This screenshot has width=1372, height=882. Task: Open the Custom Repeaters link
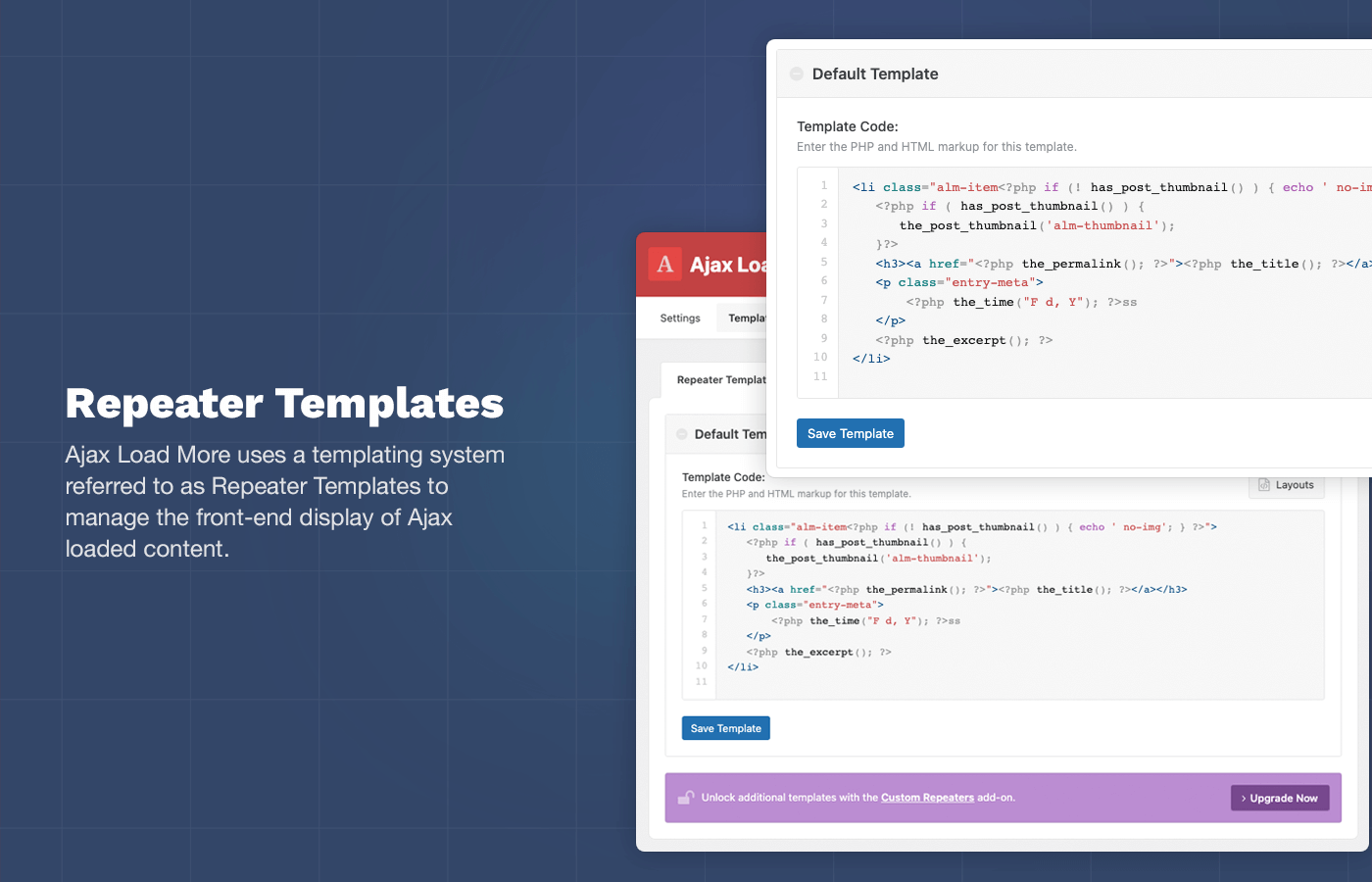(927, 798)
